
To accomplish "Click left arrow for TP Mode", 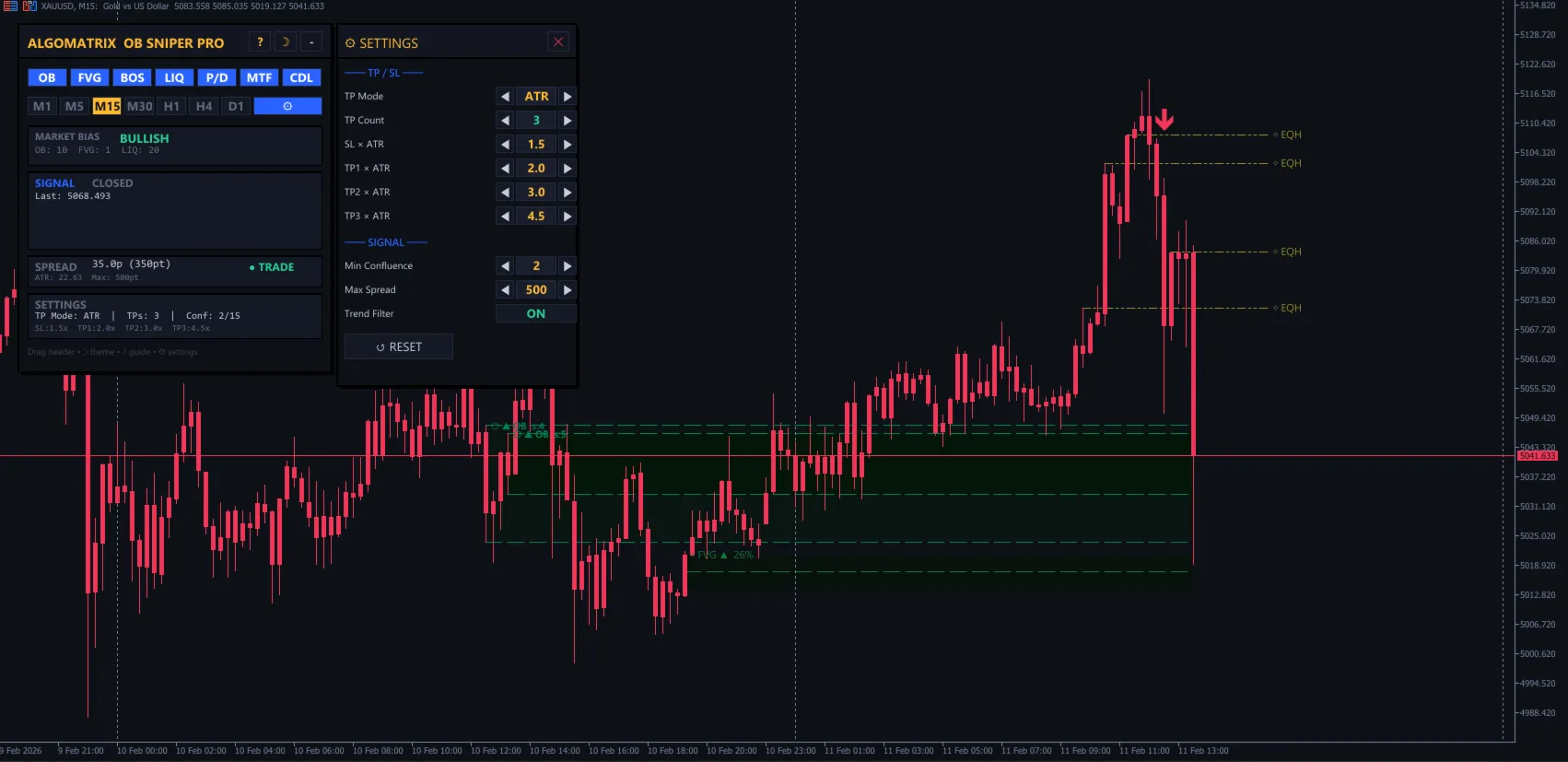I will (505, 96).
